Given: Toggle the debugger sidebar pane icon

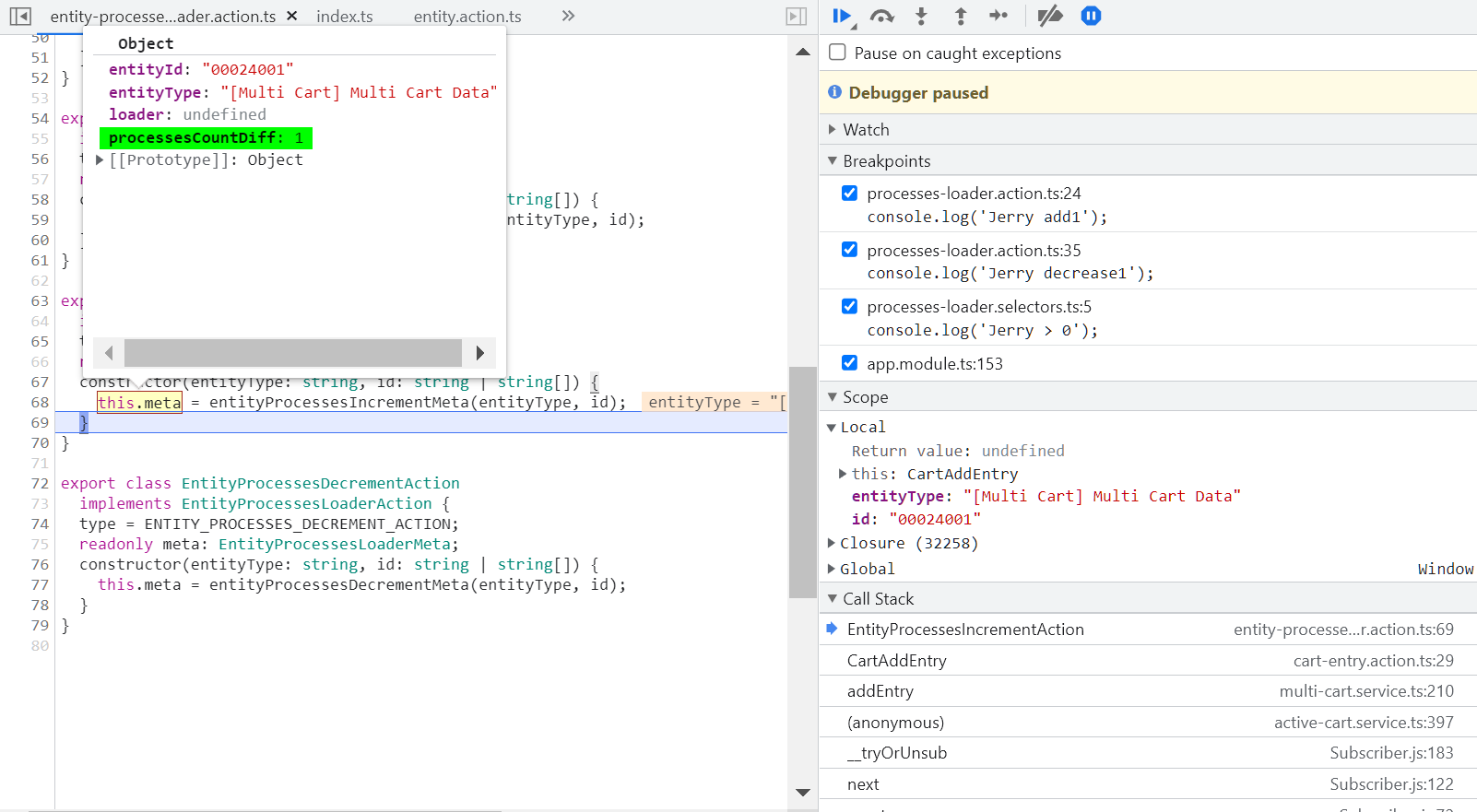Looking at the screenshot, I should pyautogui.click(x=797, y=17).
